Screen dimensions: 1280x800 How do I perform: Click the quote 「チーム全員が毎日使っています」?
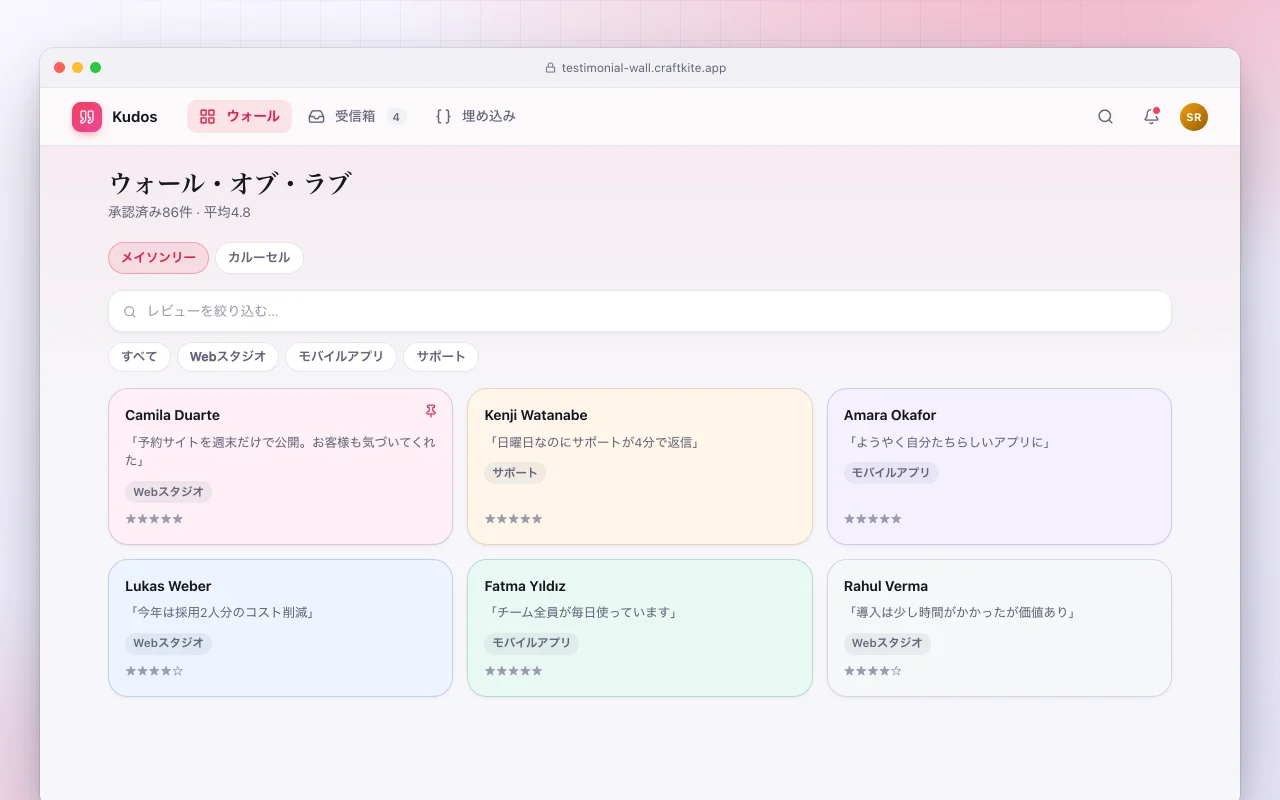tap(583, 612)
